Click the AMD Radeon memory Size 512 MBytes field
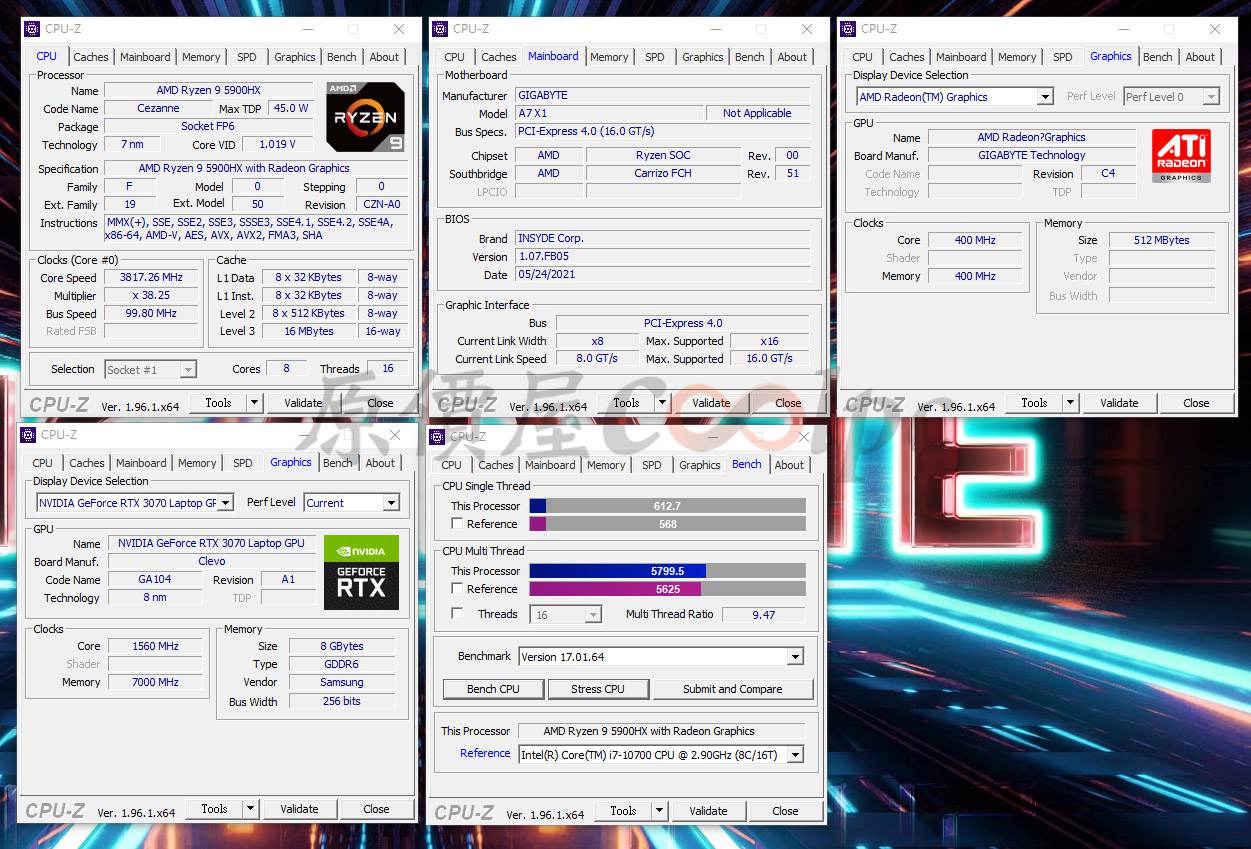The image size is (1251, 849). coord(1162,240)
